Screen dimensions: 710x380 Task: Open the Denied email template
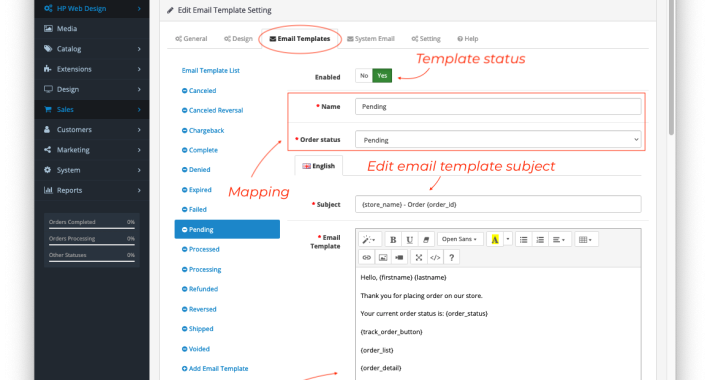(196, 170)
